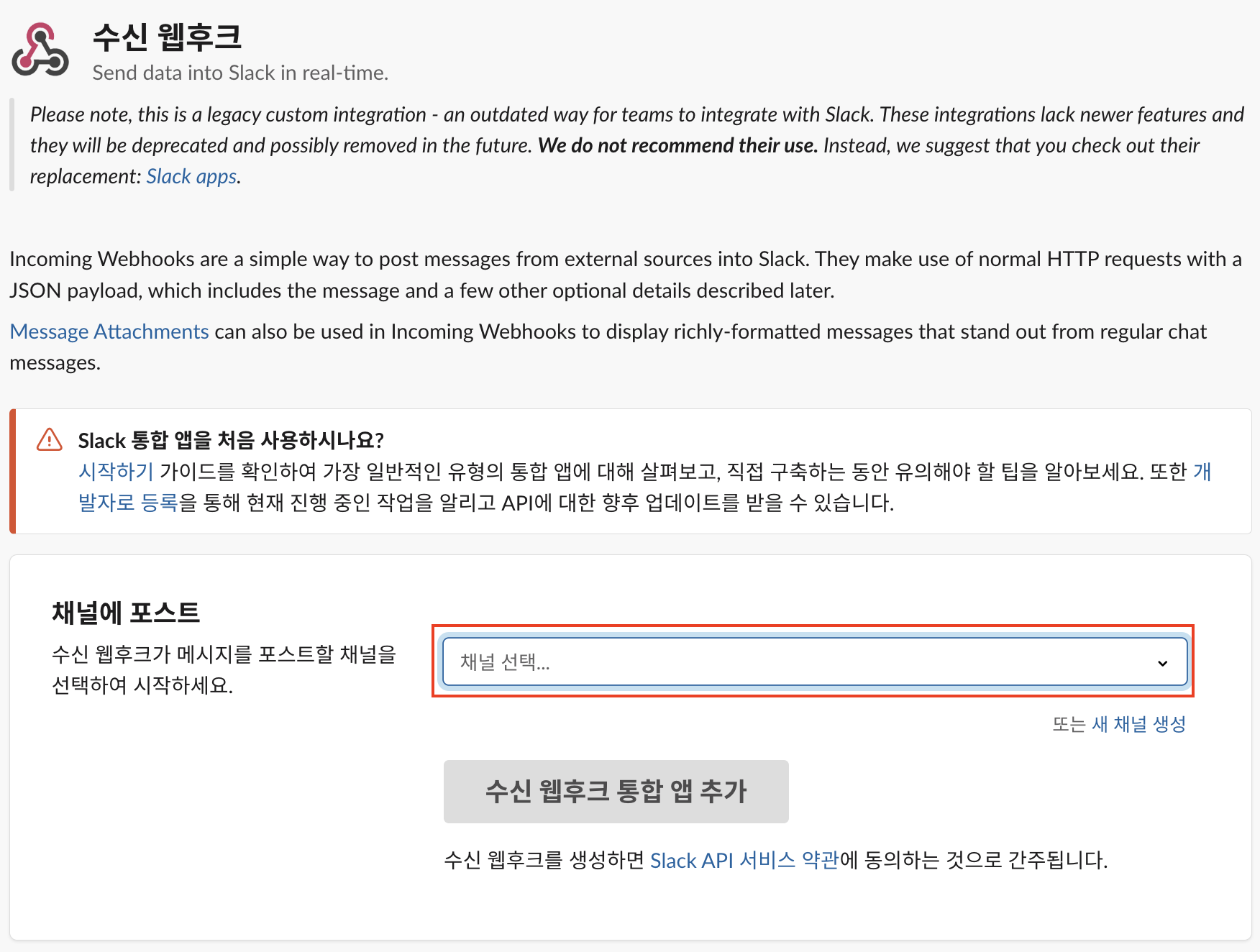Open the 시작하기 guide link
1260x952 pixels.
(115, 471)
